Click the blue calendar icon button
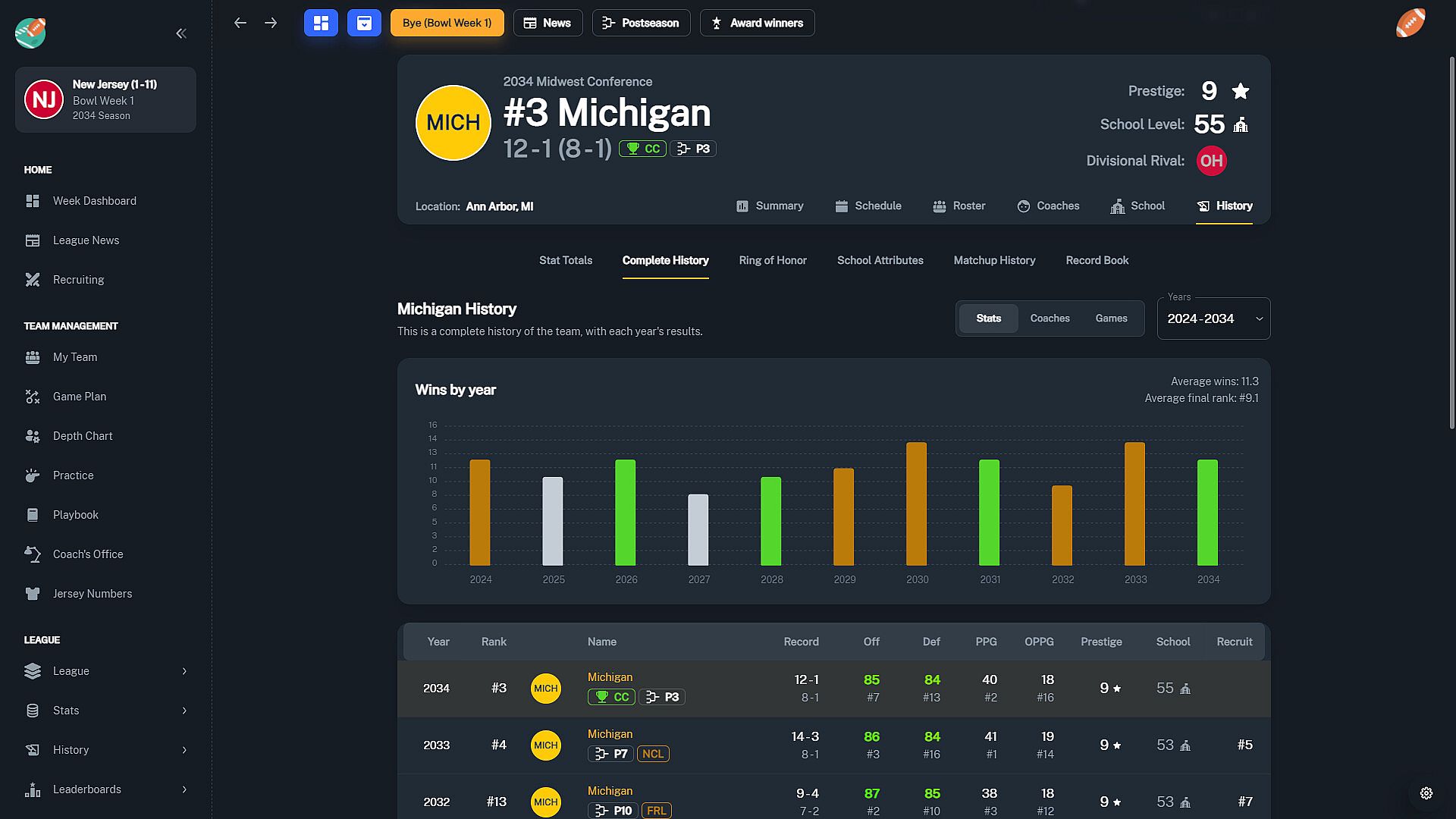This screenshot has width=1456, height=819. [364, 23]
